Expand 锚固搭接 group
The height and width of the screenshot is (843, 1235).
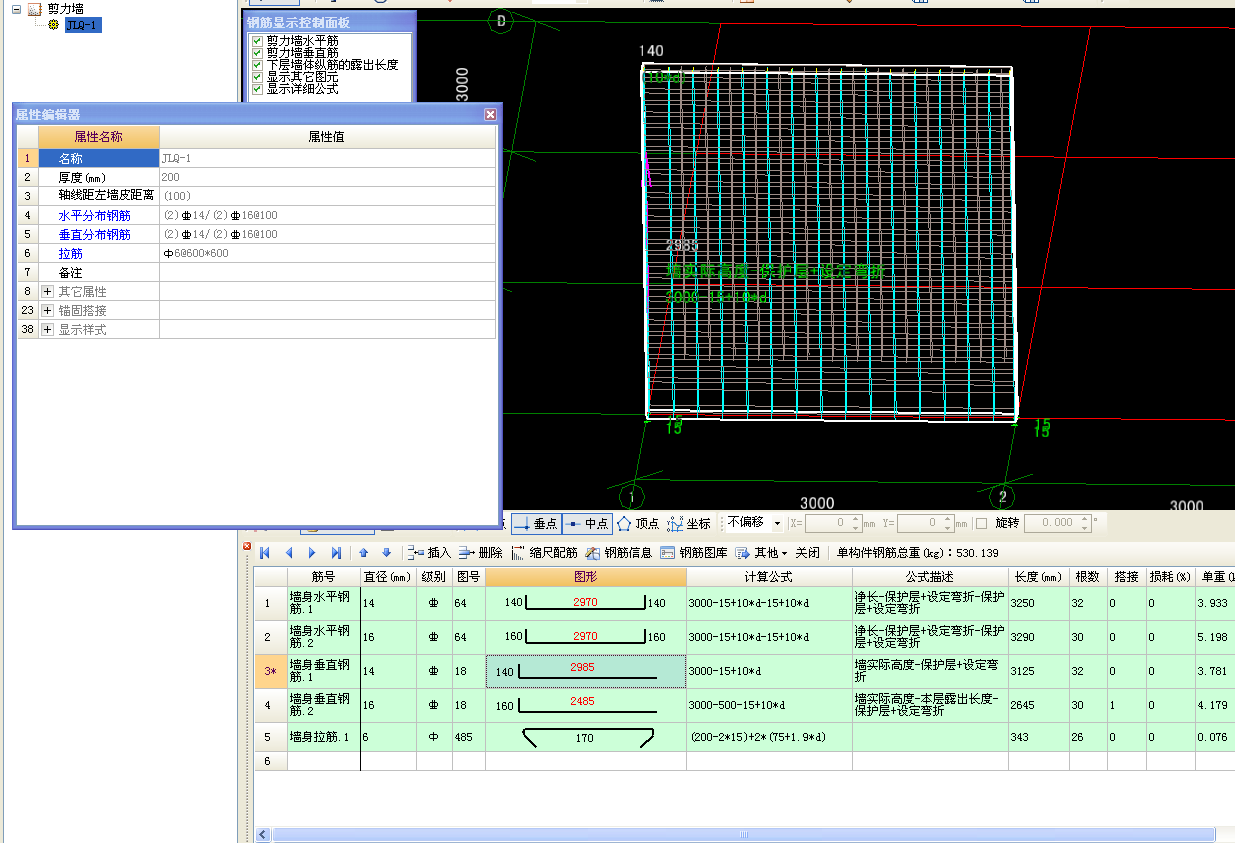click(47, 310)
